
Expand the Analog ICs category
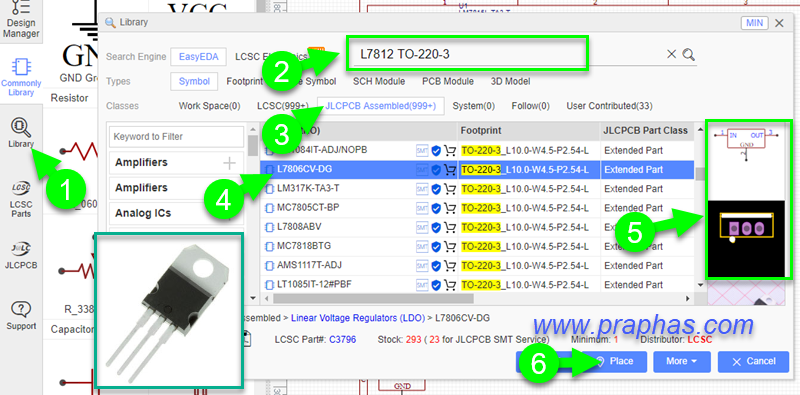(177, 213)
